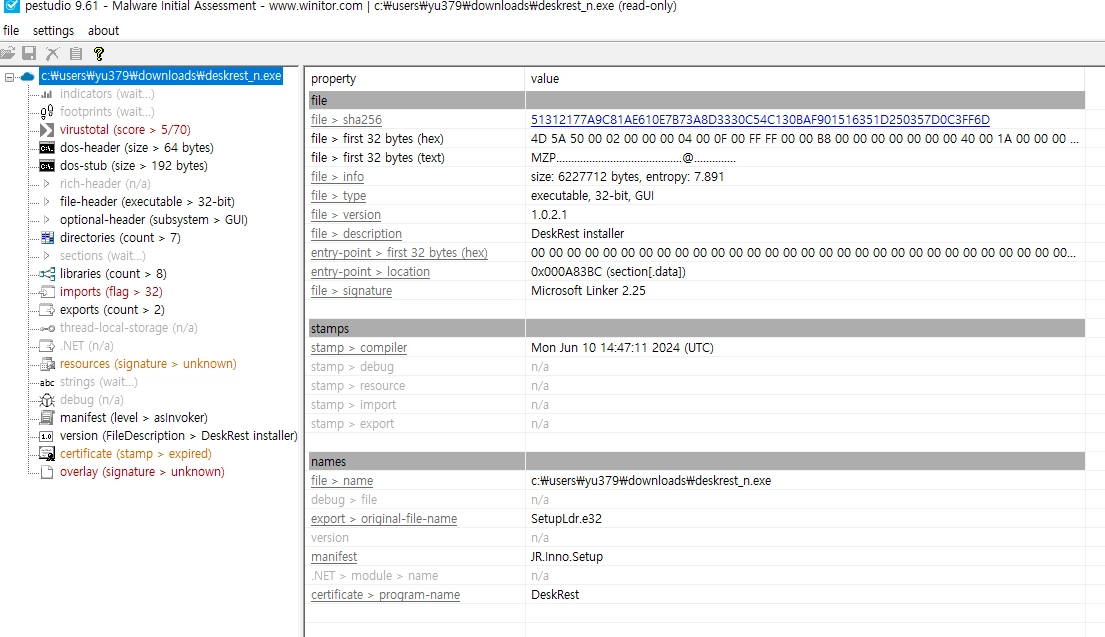Click the copy report toolbar icon
1105x637 pixels.
(76, 53)
